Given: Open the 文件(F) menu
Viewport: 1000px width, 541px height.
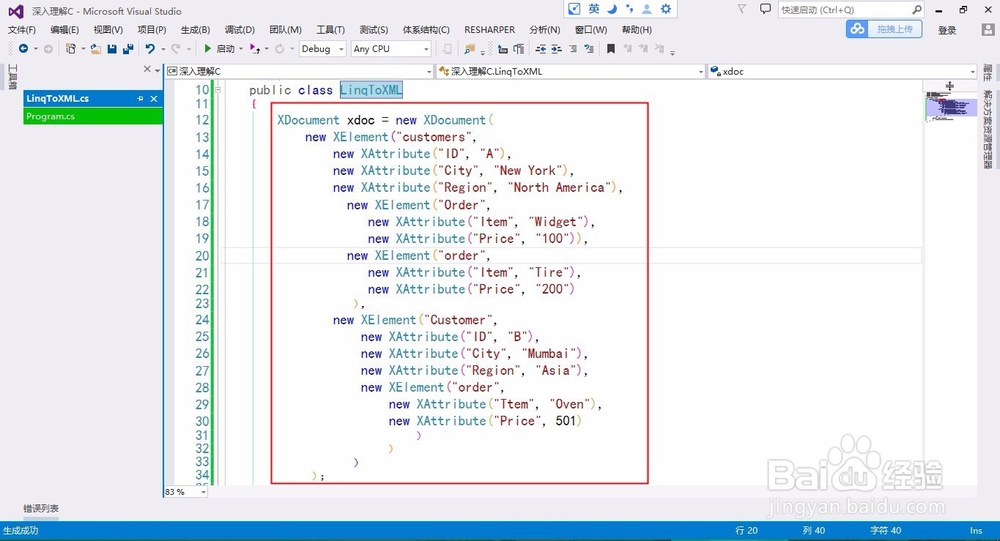Looking at the screenshot, I should (22, 29).
